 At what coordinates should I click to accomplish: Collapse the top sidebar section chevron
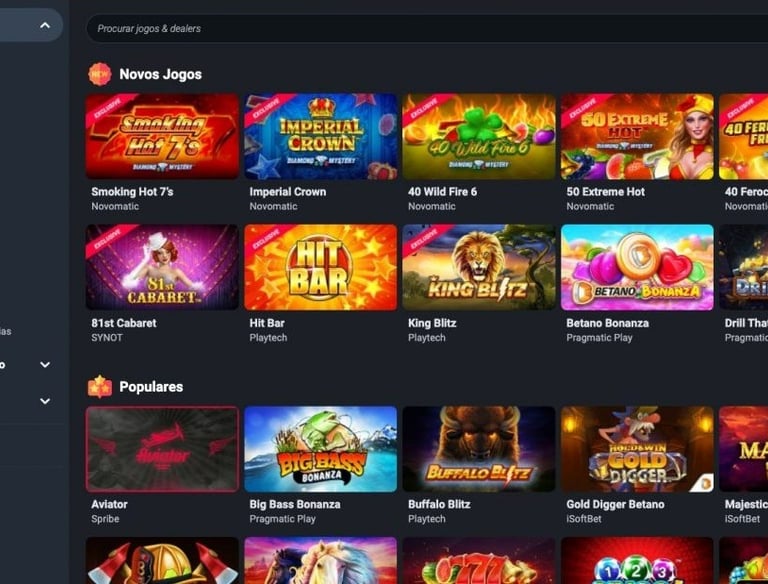pyautogui.click(x=45, y=25)
